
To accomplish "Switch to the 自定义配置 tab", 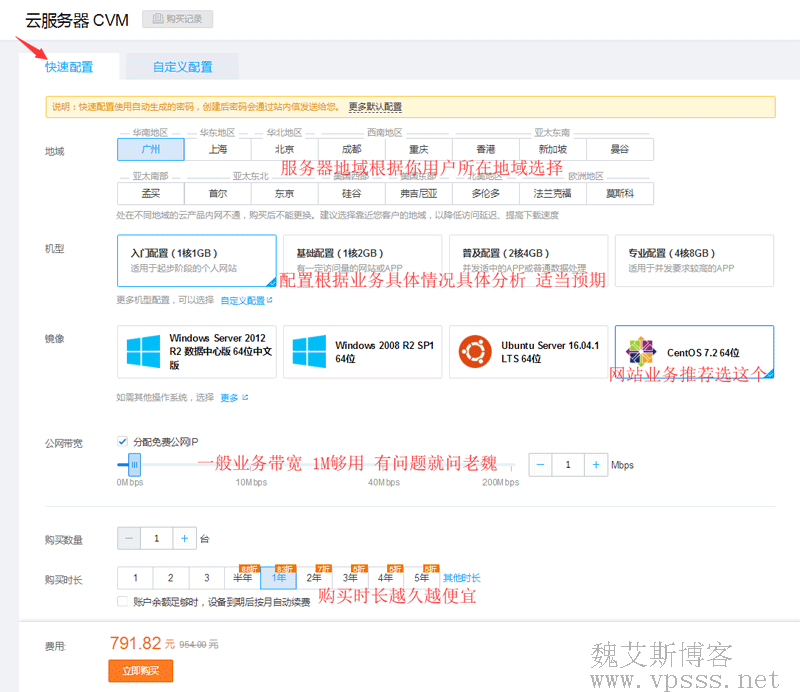I will coord(182,67).
